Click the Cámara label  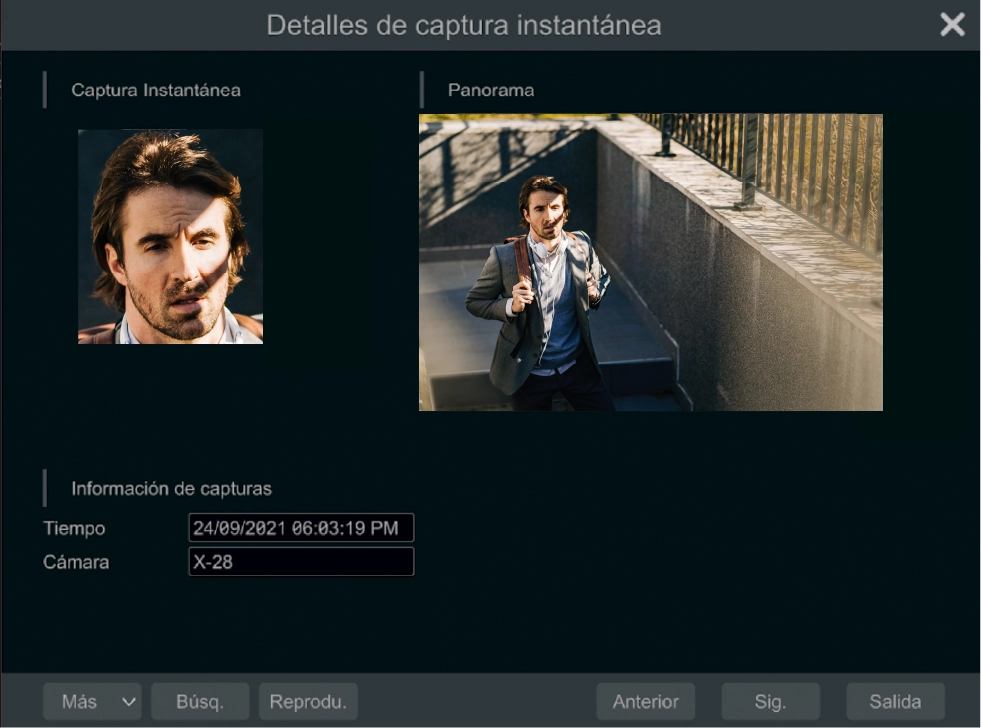coord(76,562)
